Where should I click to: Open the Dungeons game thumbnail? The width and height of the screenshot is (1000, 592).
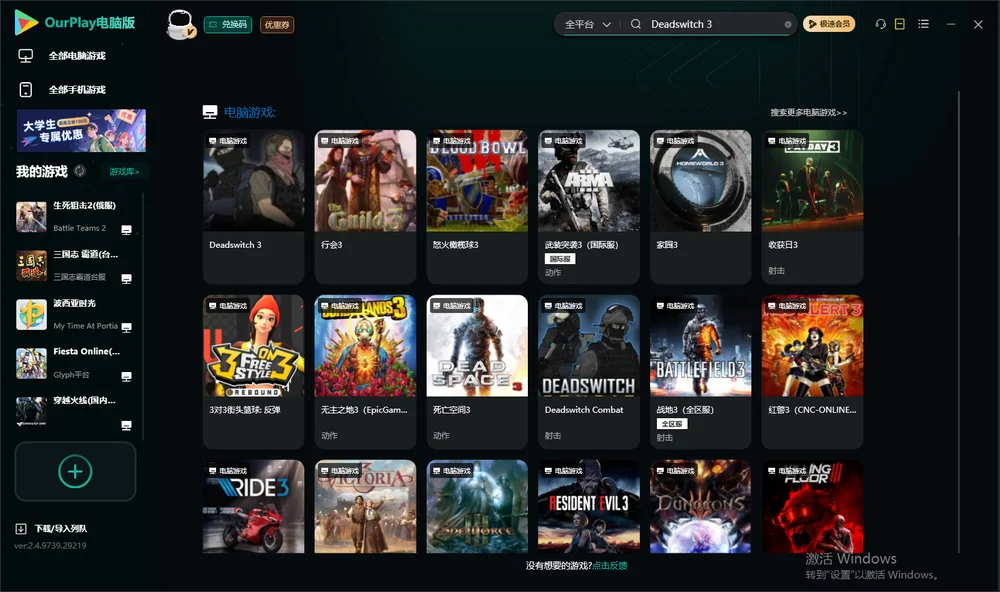click(x=700, y=507)
